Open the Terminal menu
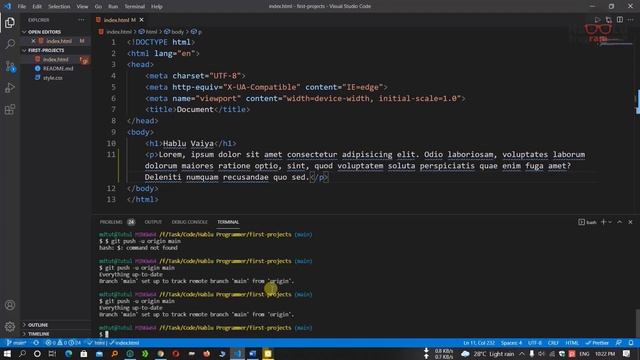Viewport: 640px width, 360px height. pyautogui.click(x=135, y=7)
